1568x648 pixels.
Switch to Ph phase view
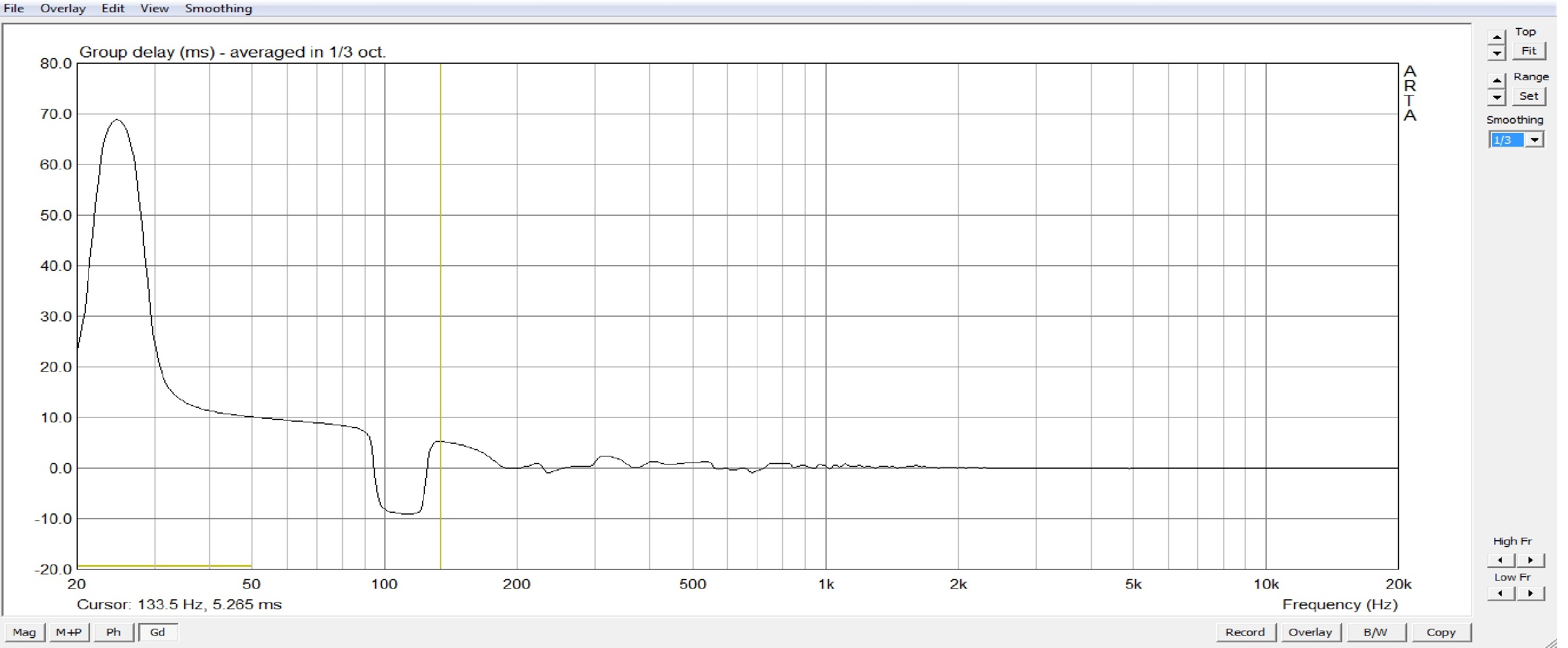pos(113,632)
